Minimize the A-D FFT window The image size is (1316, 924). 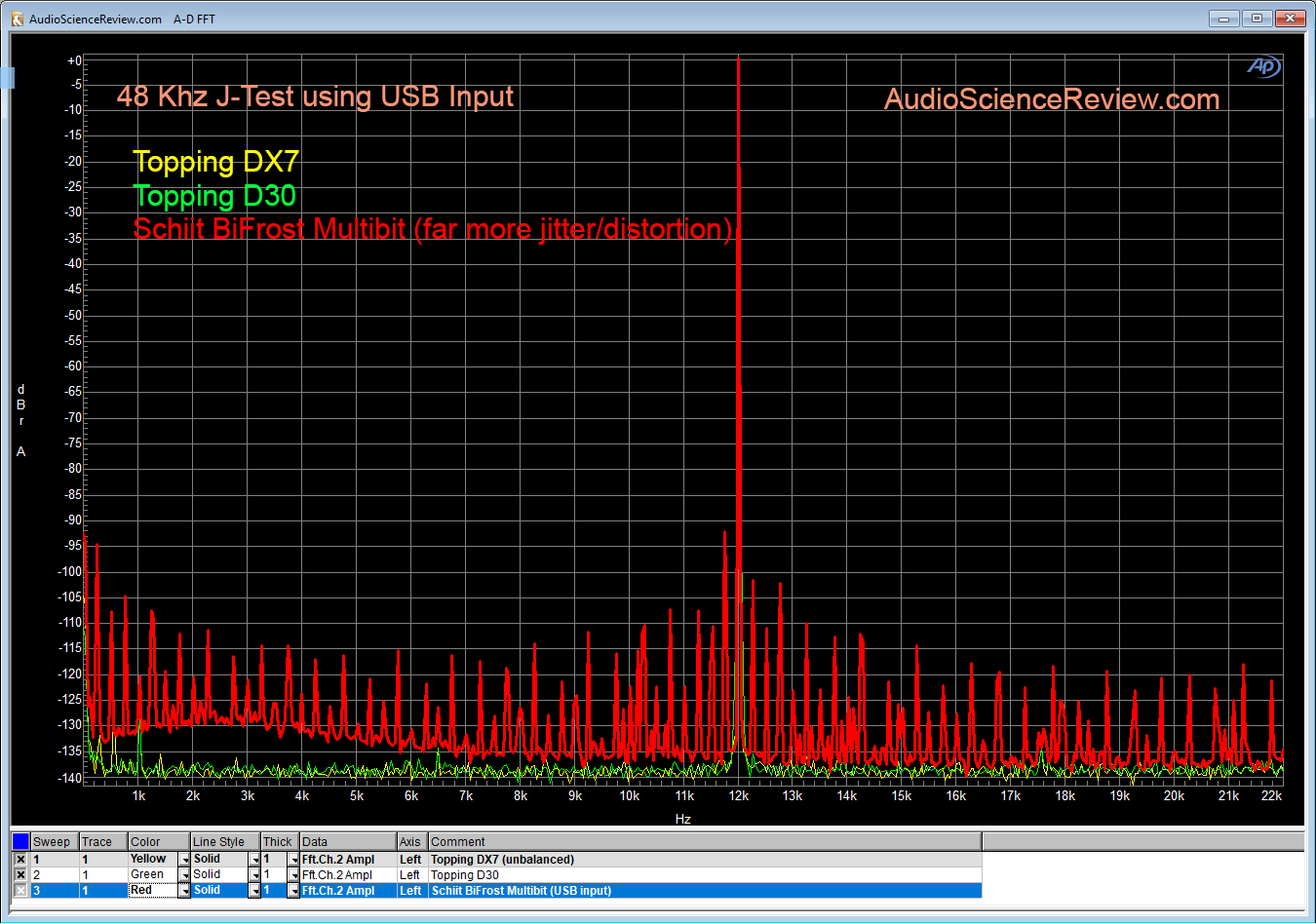pyautogui.click(x=1224, y=19)
